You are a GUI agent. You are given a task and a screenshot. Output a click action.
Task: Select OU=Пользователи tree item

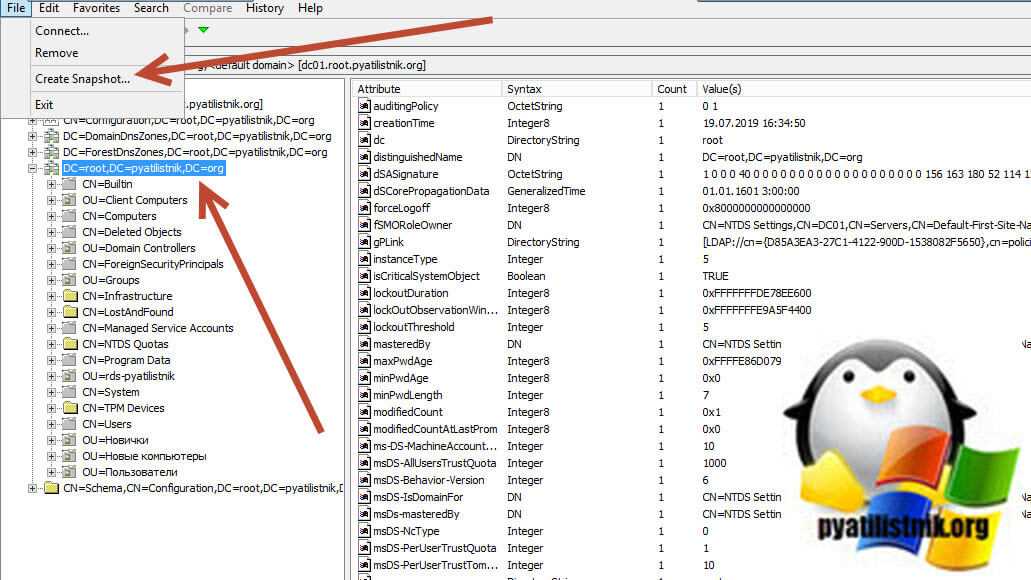pyautogui.click(x=130, y=472)
